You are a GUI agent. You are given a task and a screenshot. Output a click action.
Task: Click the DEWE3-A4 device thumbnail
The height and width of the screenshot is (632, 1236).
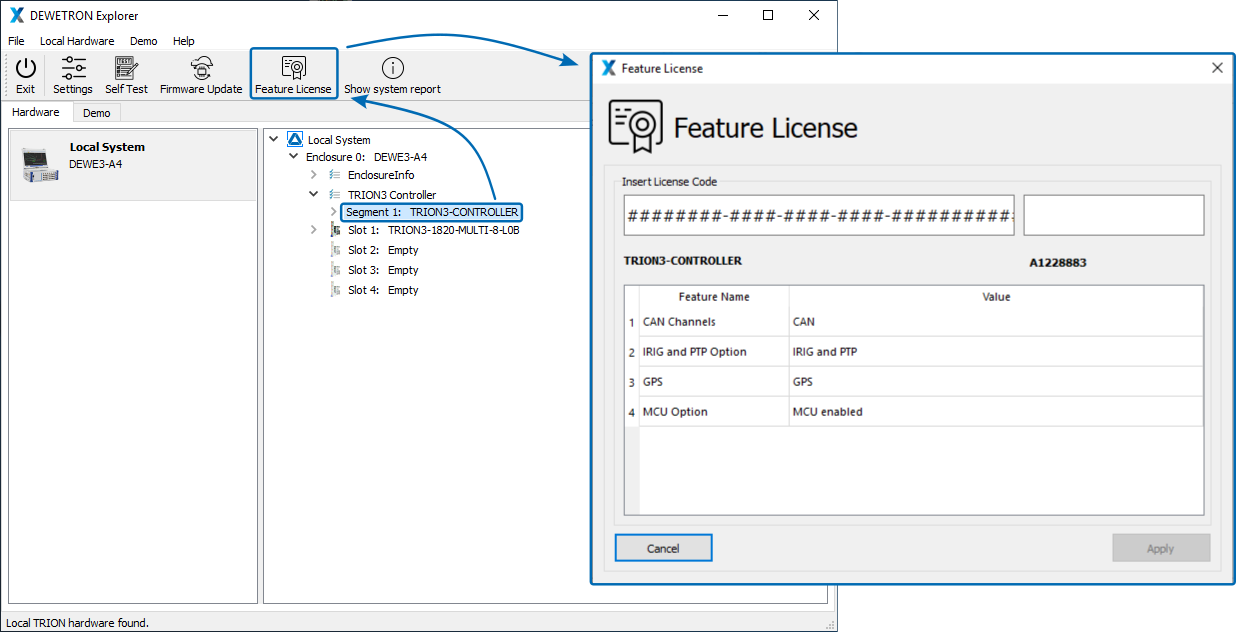click(40, 165)
